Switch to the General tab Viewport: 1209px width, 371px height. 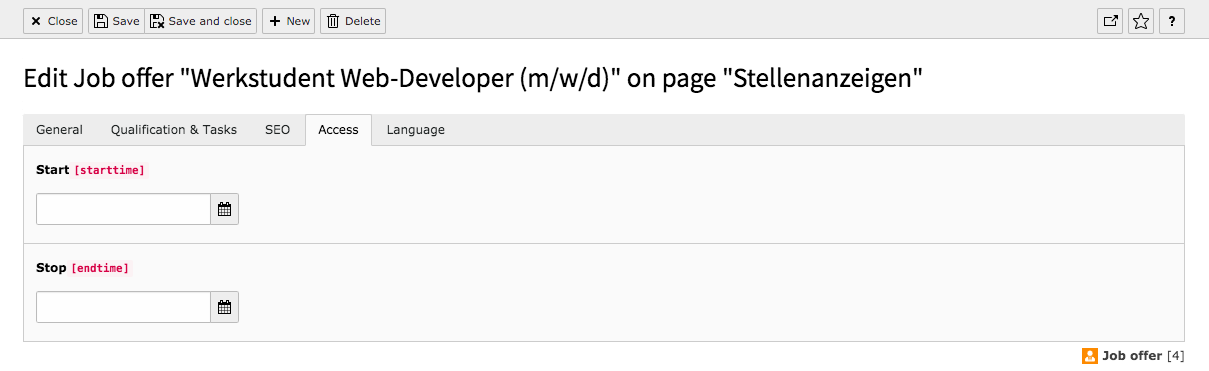pyautogui.click(x=59, y=130)
